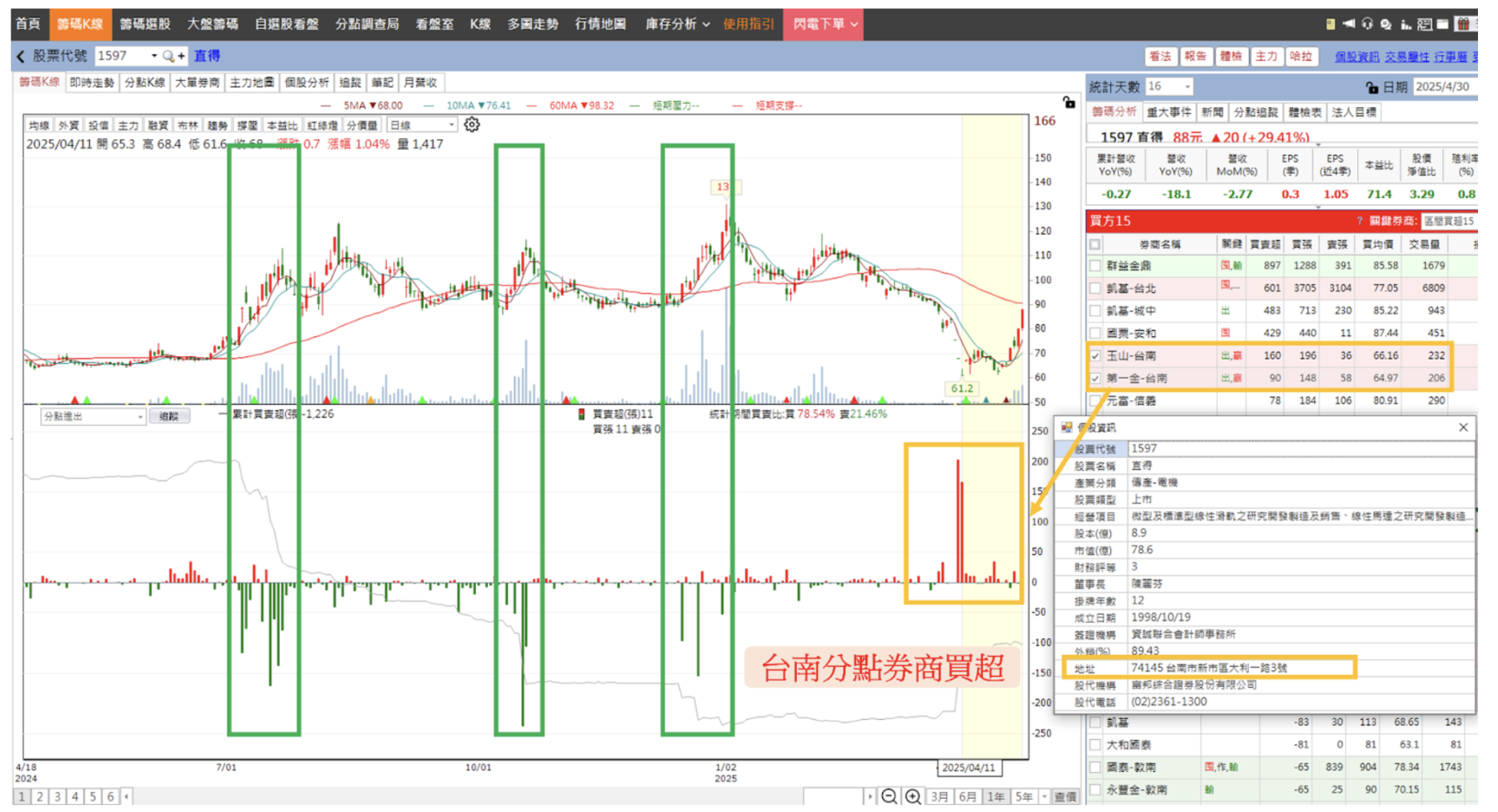Toggle the chart lock icon at top right of chart
The width and height of the screenshot is (1498, 812).
pyautogui.click(x=1069, y=102)
